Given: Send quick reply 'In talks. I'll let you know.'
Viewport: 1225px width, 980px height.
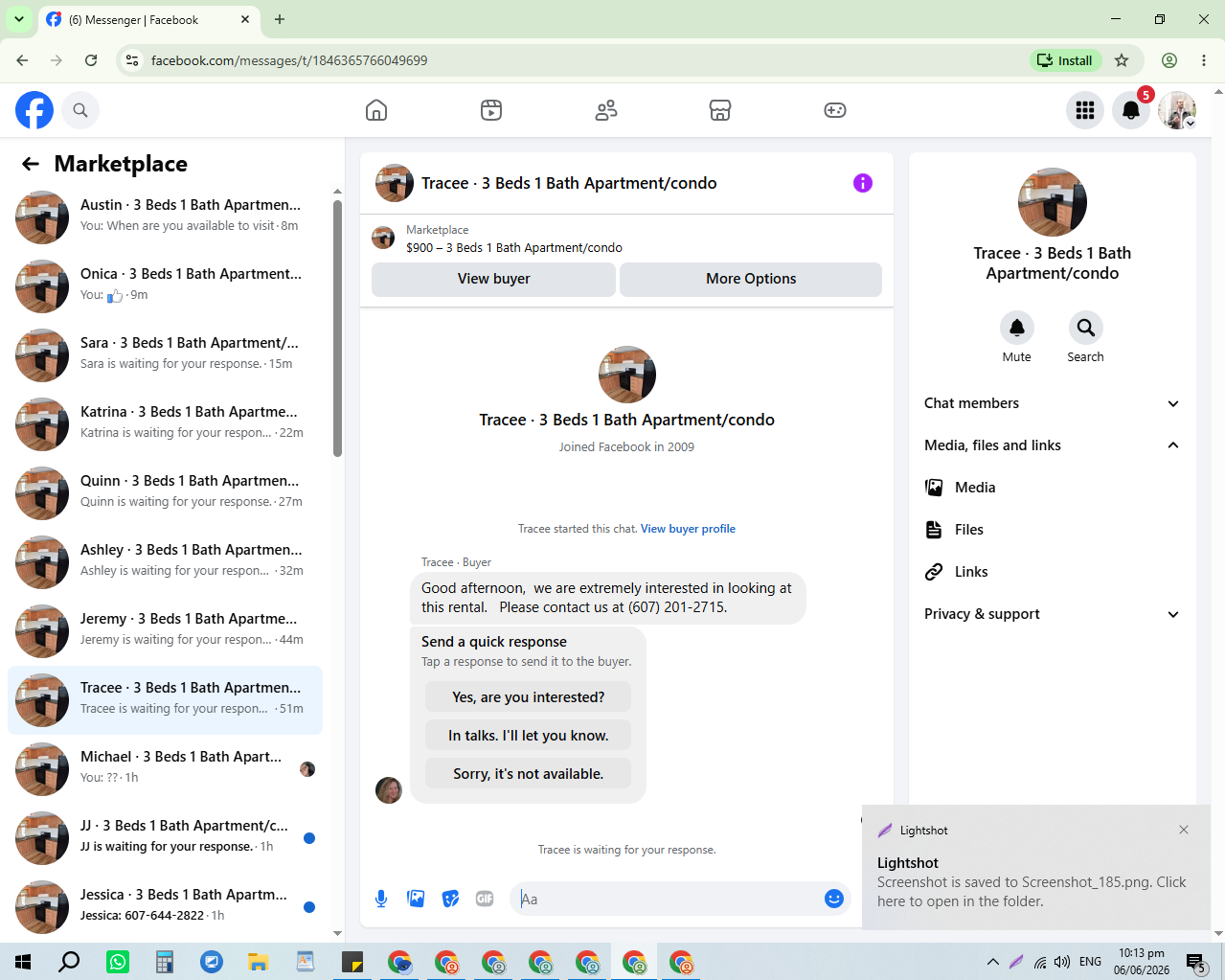Looking at the screenshot, I should click(x=529, y=736).
